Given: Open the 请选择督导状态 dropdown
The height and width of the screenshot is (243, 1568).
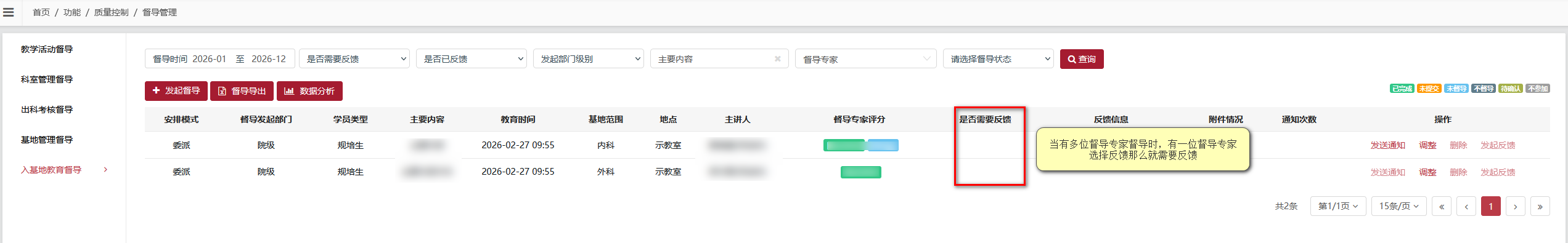Looking at the screenshot, I should (998, 59).
